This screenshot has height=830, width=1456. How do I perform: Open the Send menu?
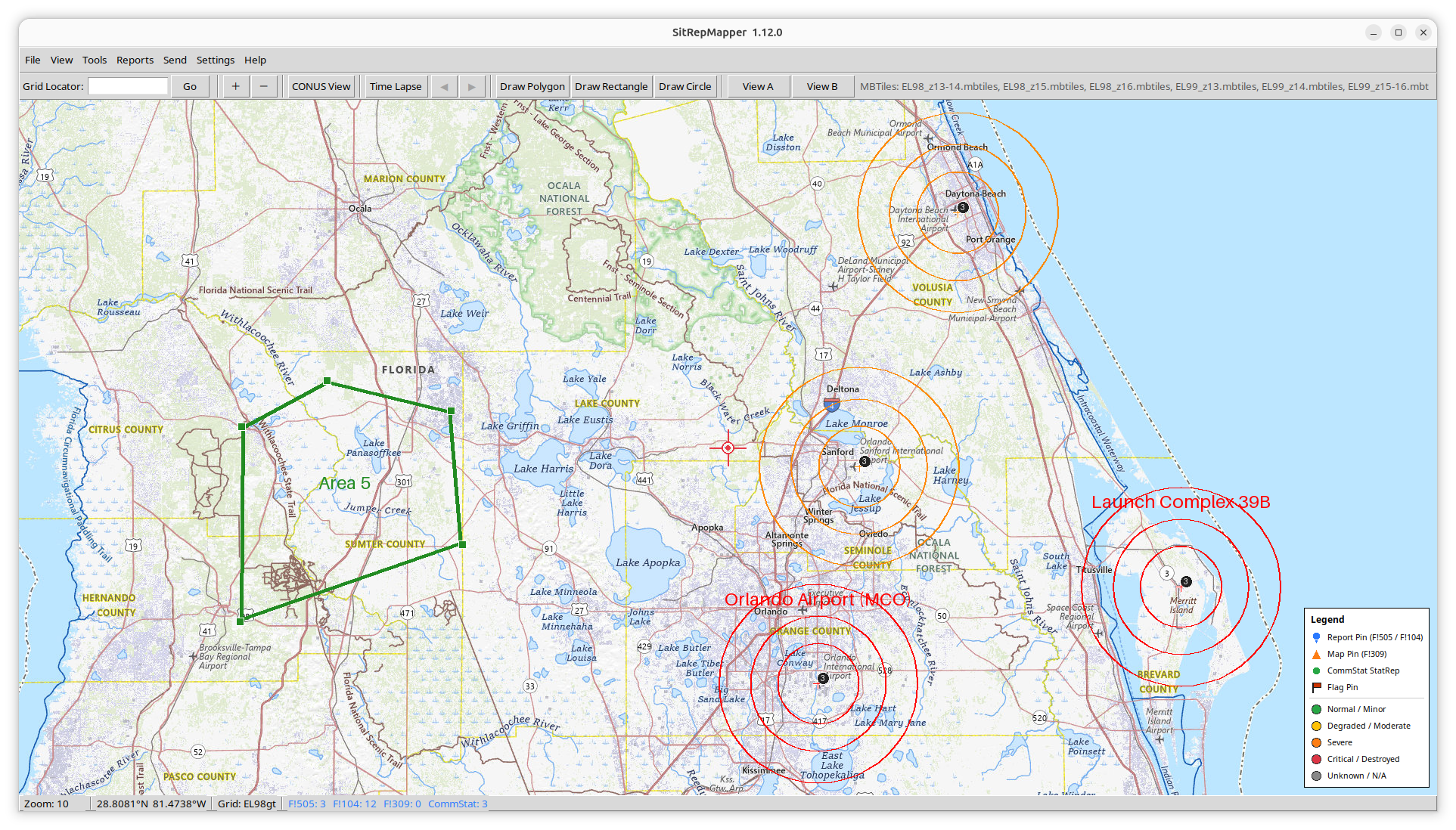click(175, 60)
